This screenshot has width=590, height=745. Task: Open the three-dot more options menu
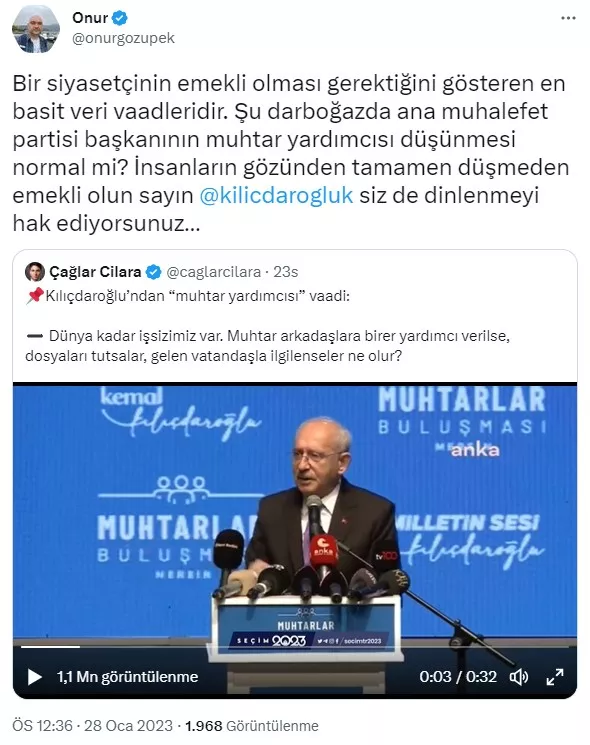[568, 19]
